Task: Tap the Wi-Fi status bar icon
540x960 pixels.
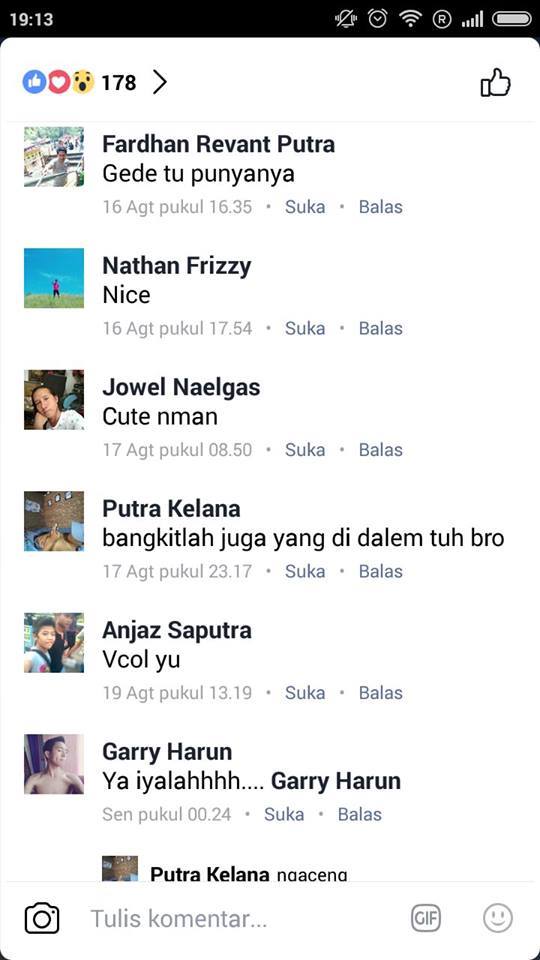Action: coord(410,19)
